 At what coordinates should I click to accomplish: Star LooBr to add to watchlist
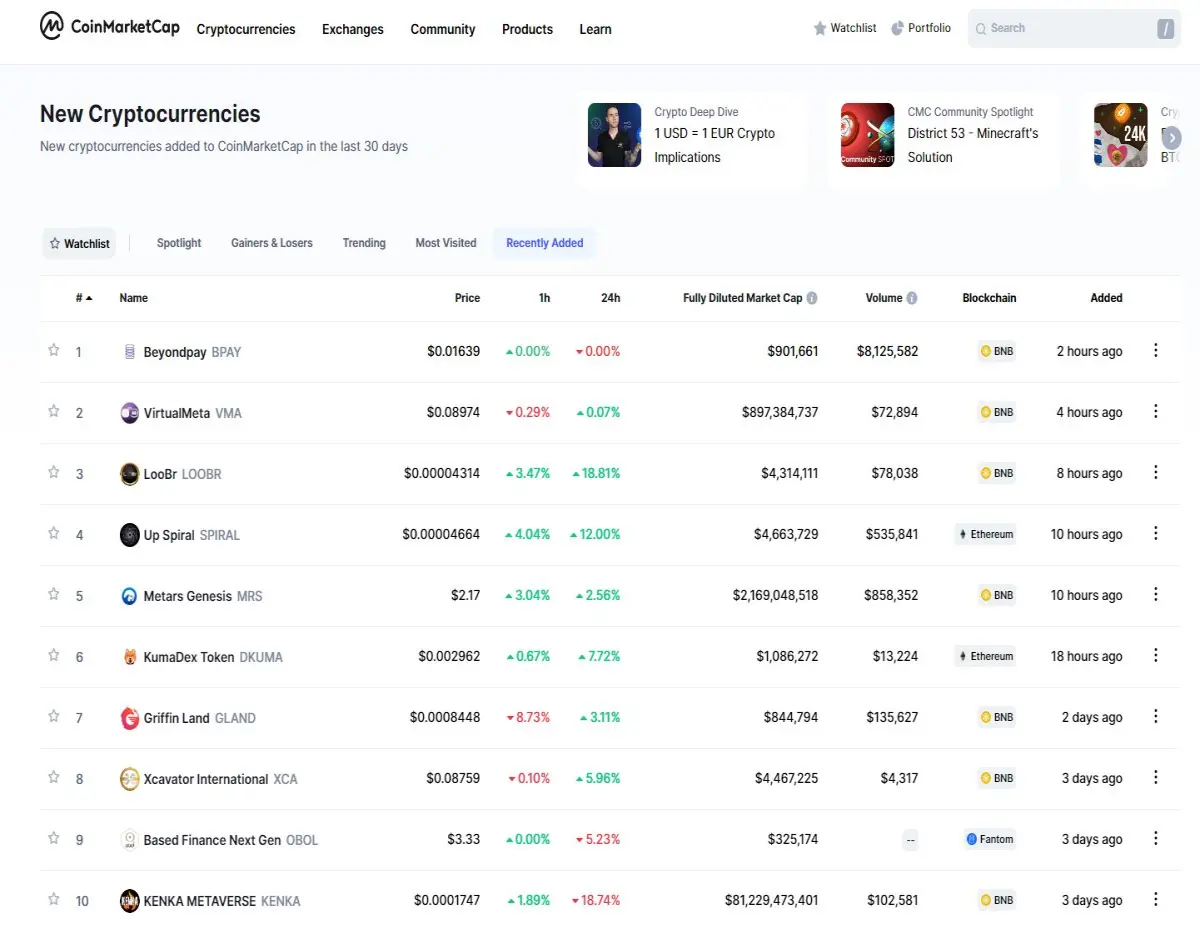click(54, 472)
